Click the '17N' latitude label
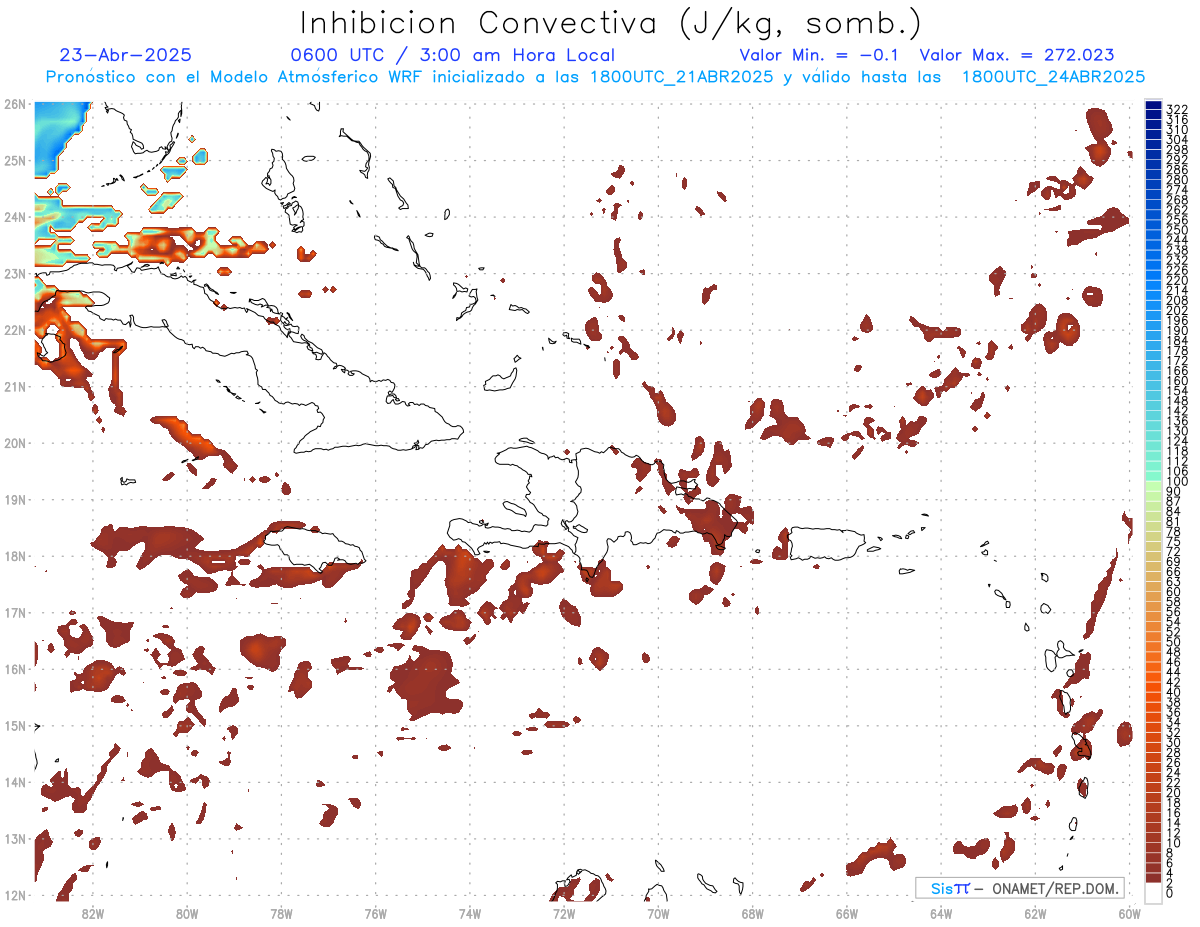 click(x=15, y=612)
